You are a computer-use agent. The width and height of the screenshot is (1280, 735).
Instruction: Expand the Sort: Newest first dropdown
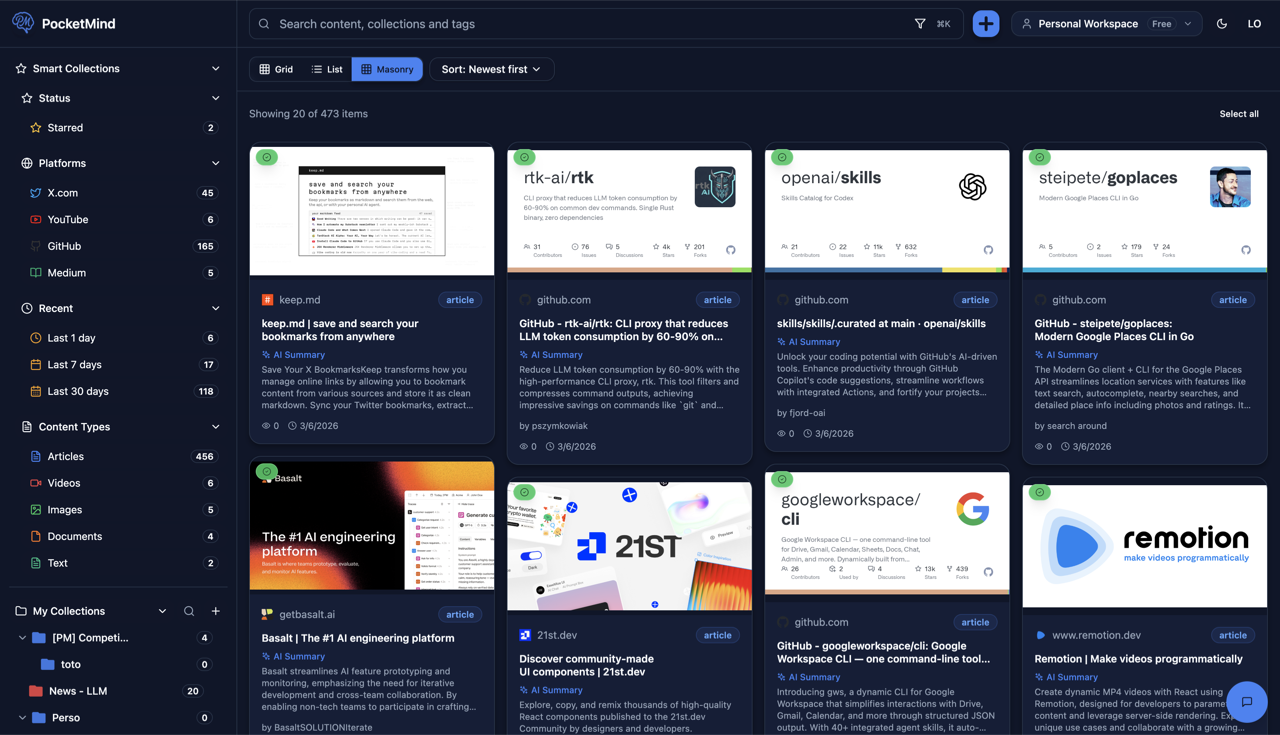coord(491,69)
